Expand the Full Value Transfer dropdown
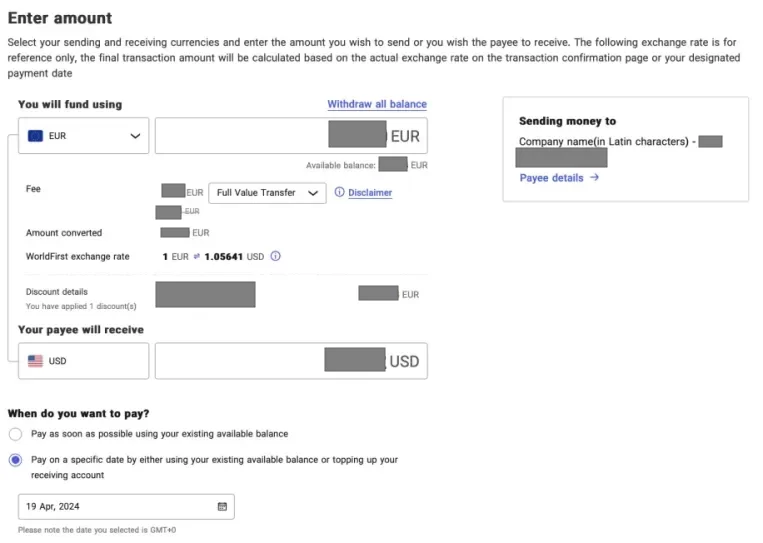The width and height of the screenshot is (763, 543). (x=267, y=193)
